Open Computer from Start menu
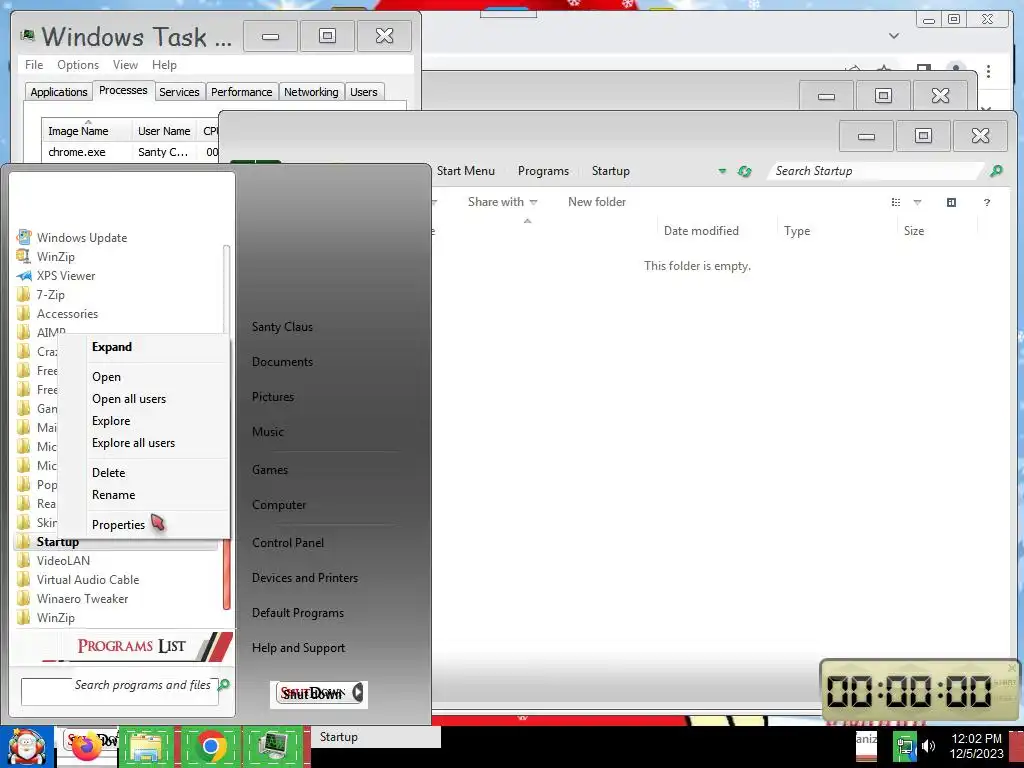 pos(279,505)
